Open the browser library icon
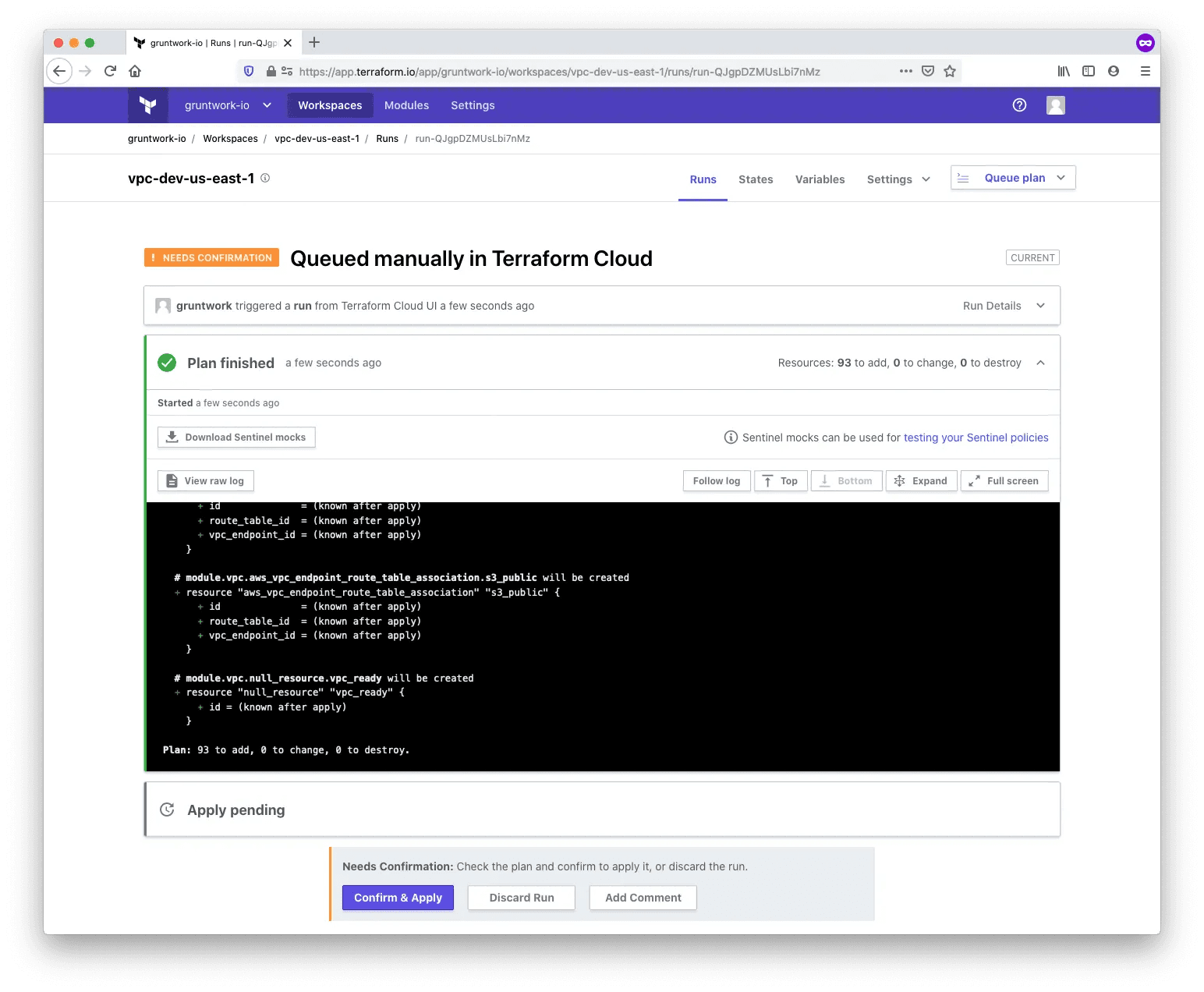Screen dimensions: 1204x992 (x=1064, y=71)
